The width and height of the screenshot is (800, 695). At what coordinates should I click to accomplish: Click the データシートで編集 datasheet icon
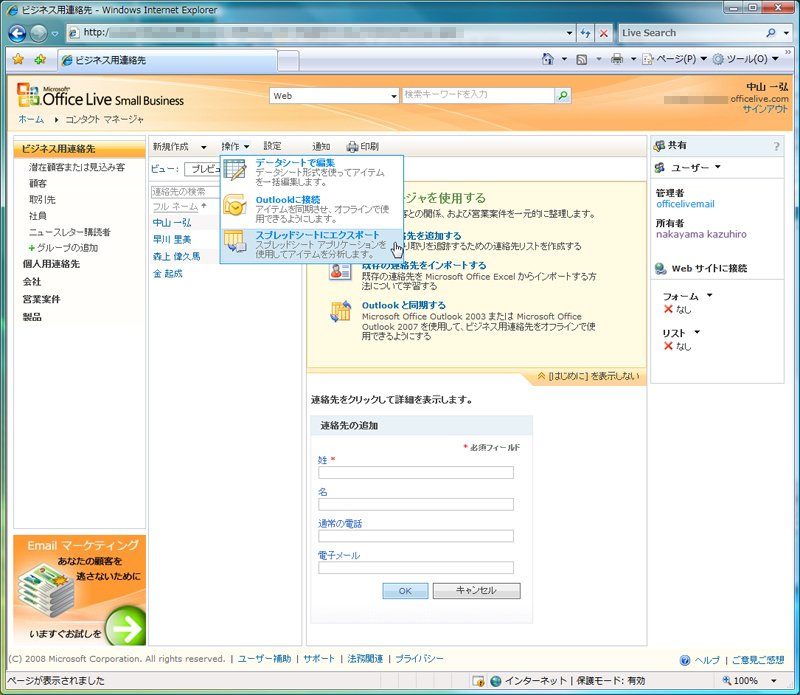click(x=235, y=170)
